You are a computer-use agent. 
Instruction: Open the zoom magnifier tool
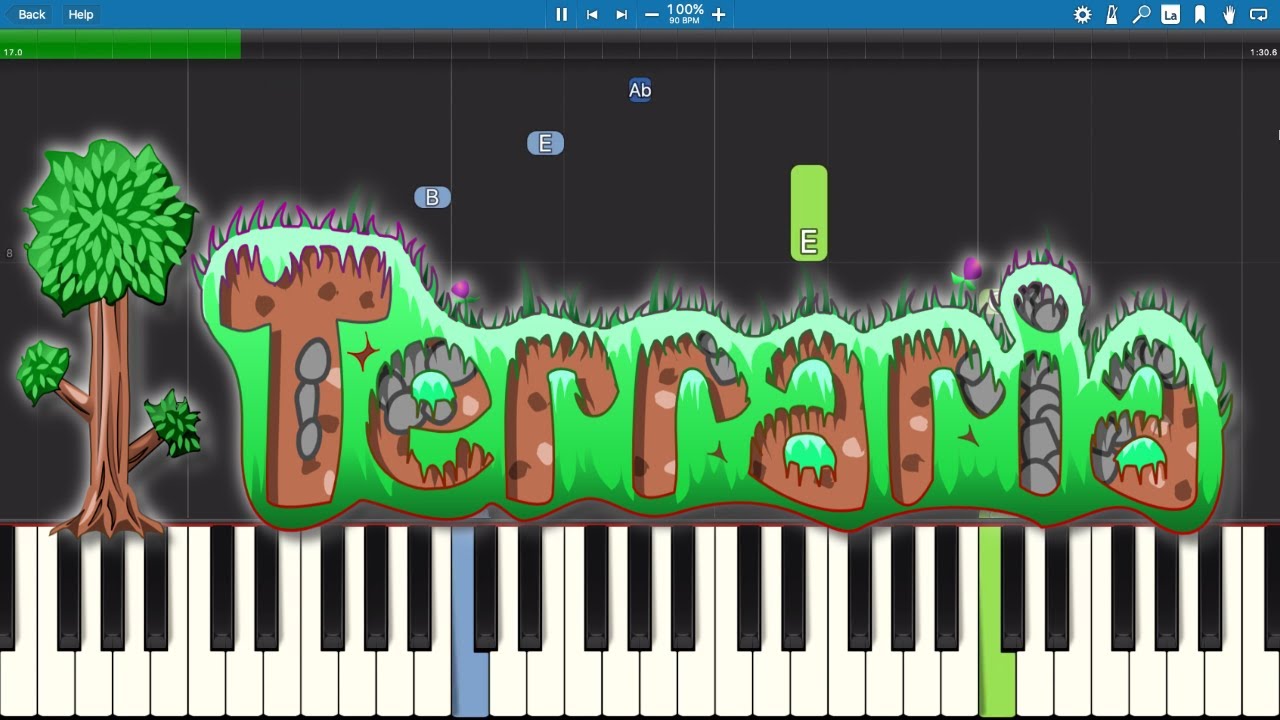click(x=1141, y=14)
